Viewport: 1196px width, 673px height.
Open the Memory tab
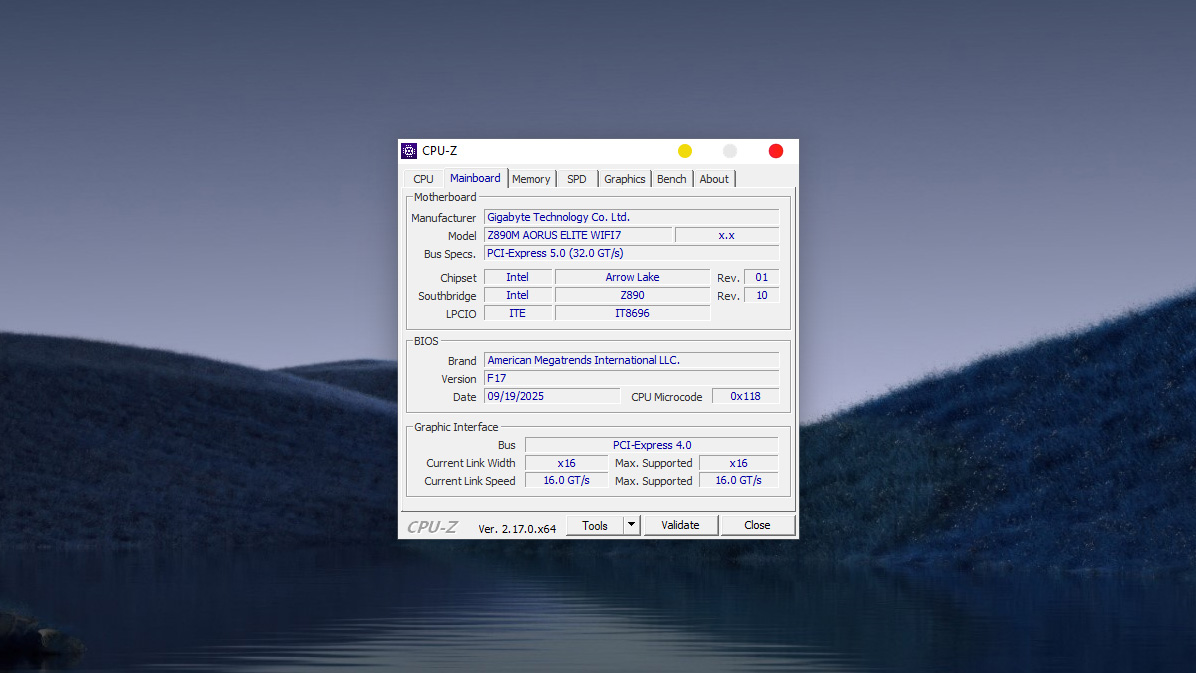[x=531, y=179]
